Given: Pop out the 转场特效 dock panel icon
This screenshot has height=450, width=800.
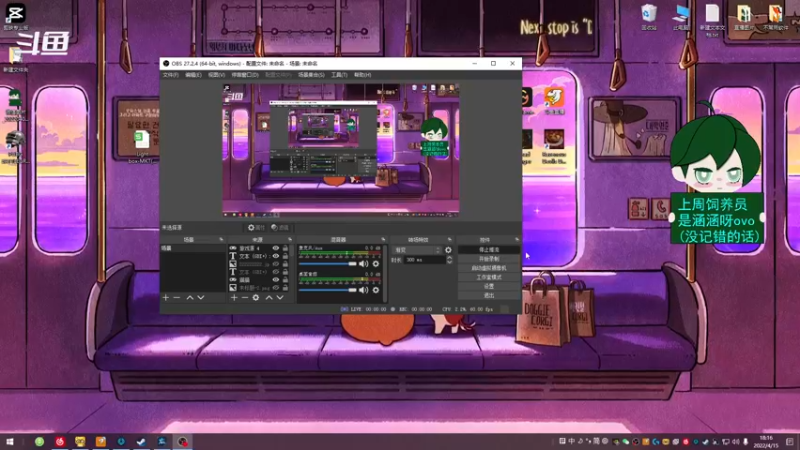Looking at the screenshot, I should (x=449, y=239).
